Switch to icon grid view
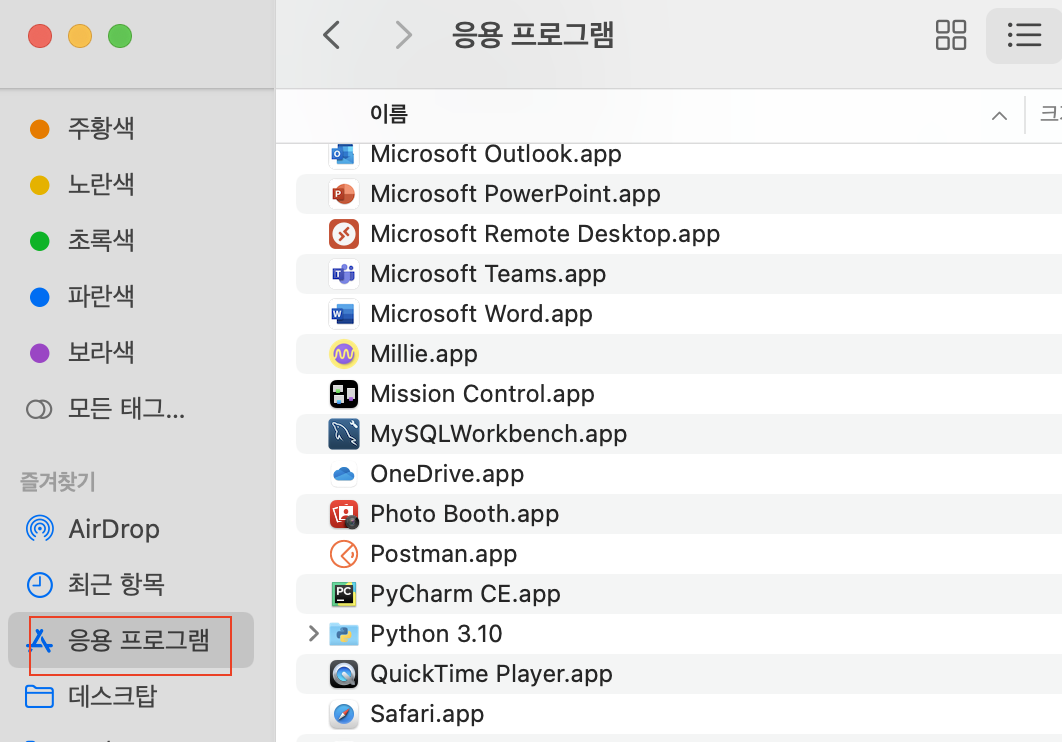Screen dimensions: 1062x742 click(950, 35)
